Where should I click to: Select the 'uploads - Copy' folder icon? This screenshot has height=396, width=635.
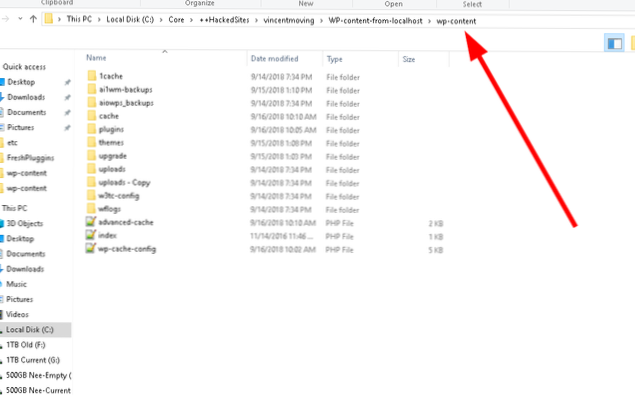(x=92, y=182)
